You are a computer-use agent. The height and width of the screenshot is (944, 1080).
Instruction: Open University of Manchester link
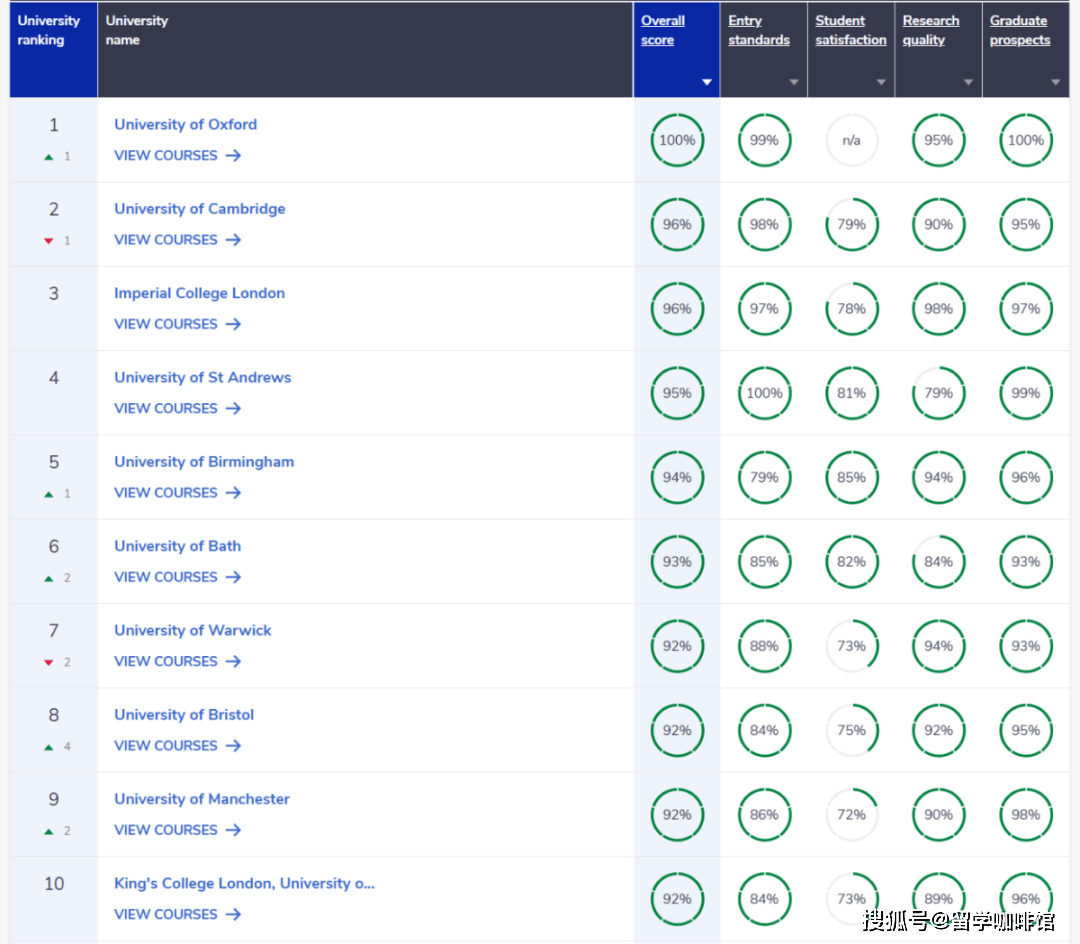point(202,799)
